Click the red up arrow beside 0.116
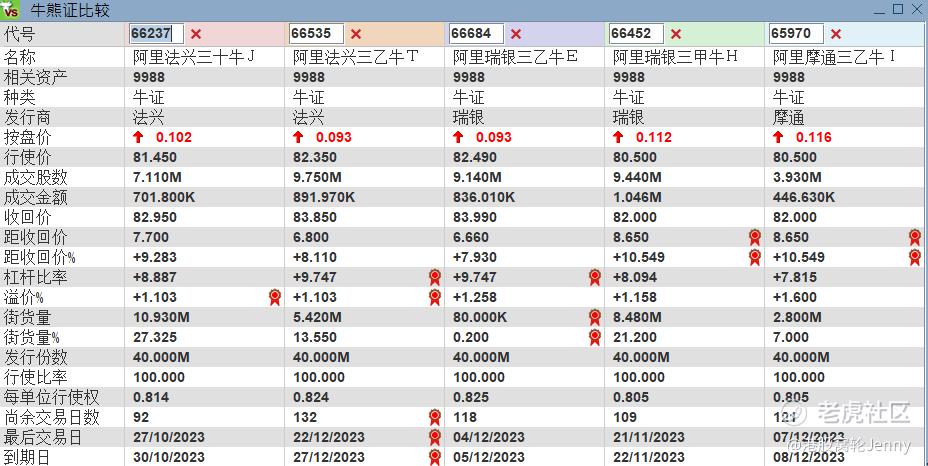Viewport: 928px width, 466px height. (778, 137)
